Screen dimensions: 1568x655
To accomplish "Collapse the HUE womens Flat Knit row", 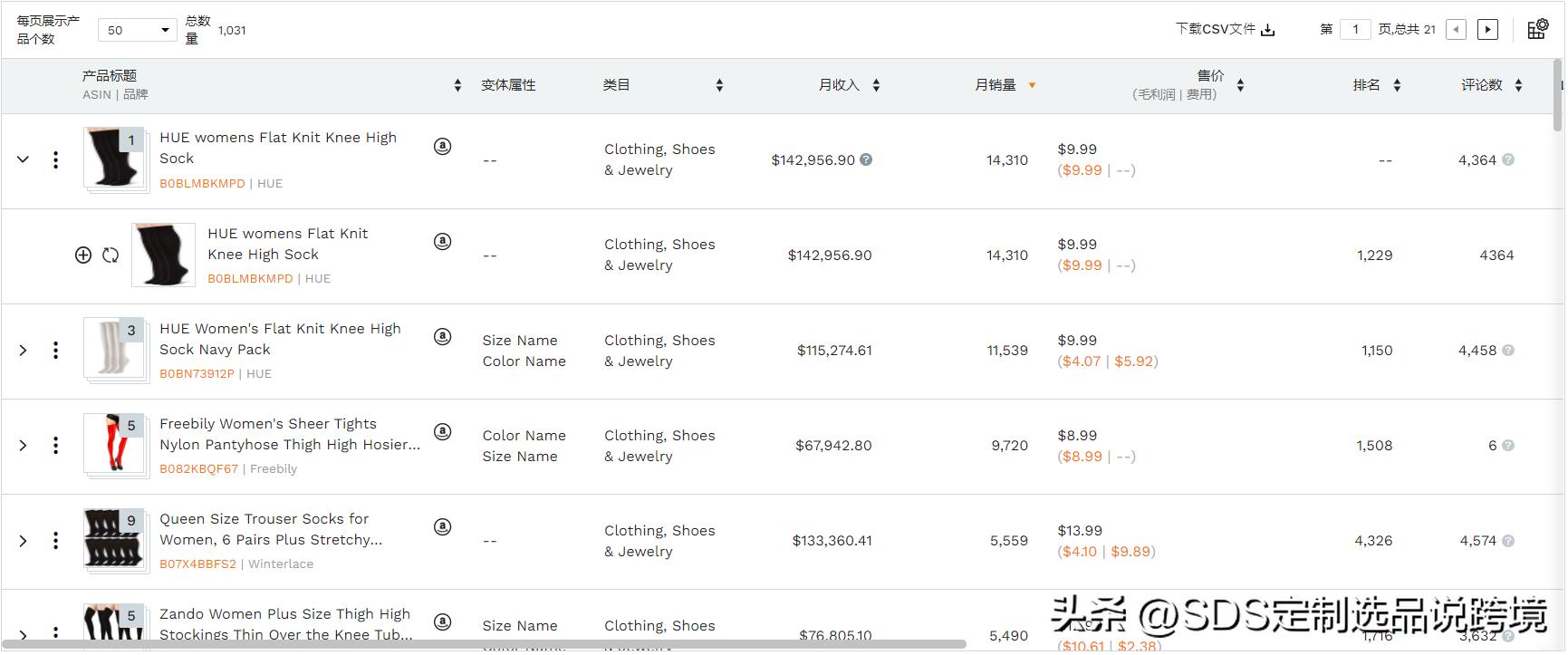I will [24, 159].
